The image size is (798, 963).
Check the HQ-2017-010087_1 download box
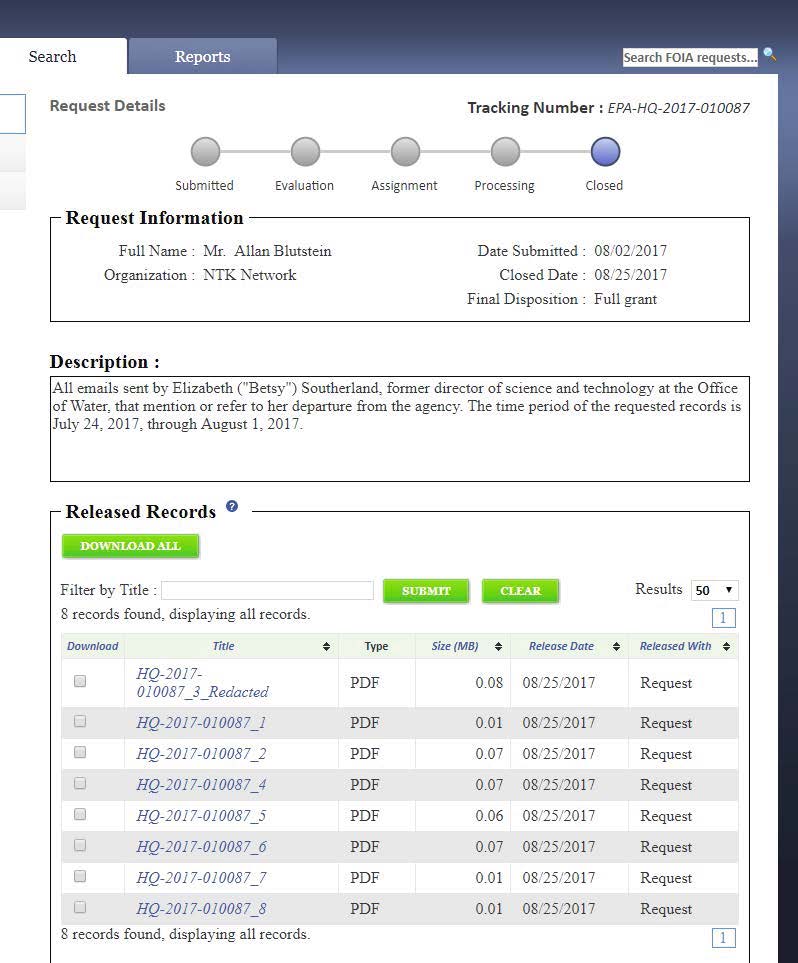tap(80, 721)
